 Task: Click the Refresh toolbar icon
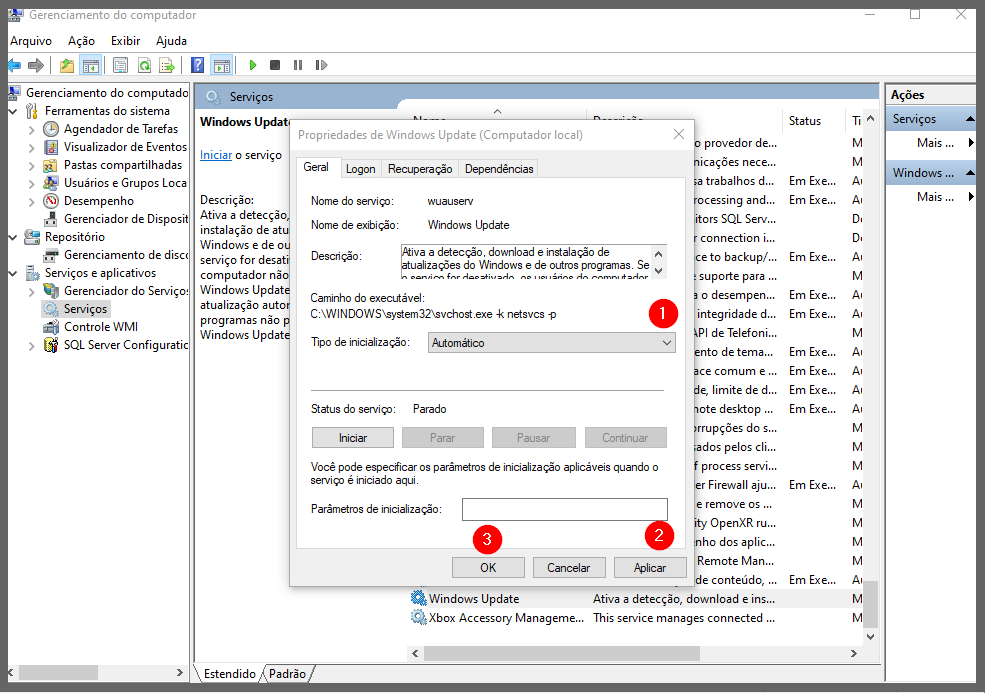coord(144,65)
